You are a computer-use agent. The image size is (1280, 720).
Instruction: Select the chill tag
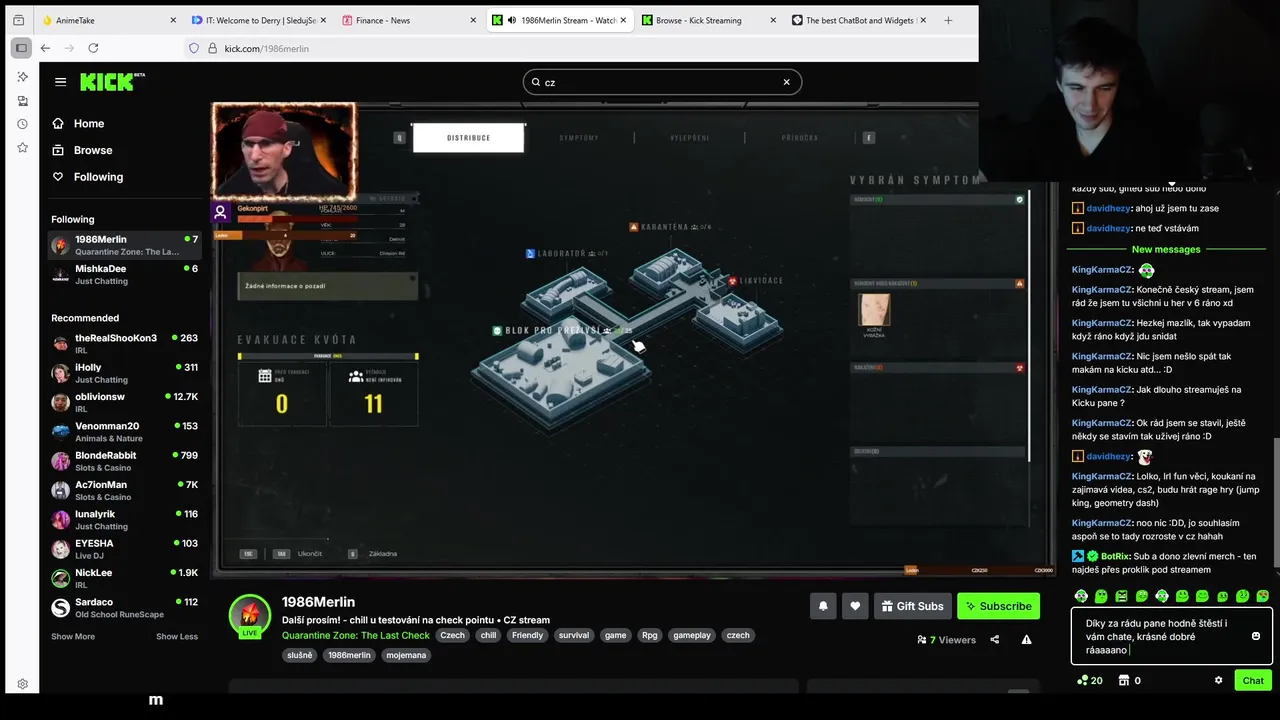[488, 635]
